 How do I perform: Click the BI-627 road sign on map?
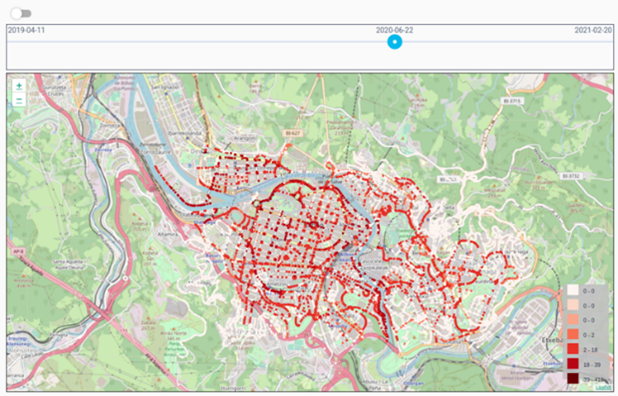[x=292, y=133]
